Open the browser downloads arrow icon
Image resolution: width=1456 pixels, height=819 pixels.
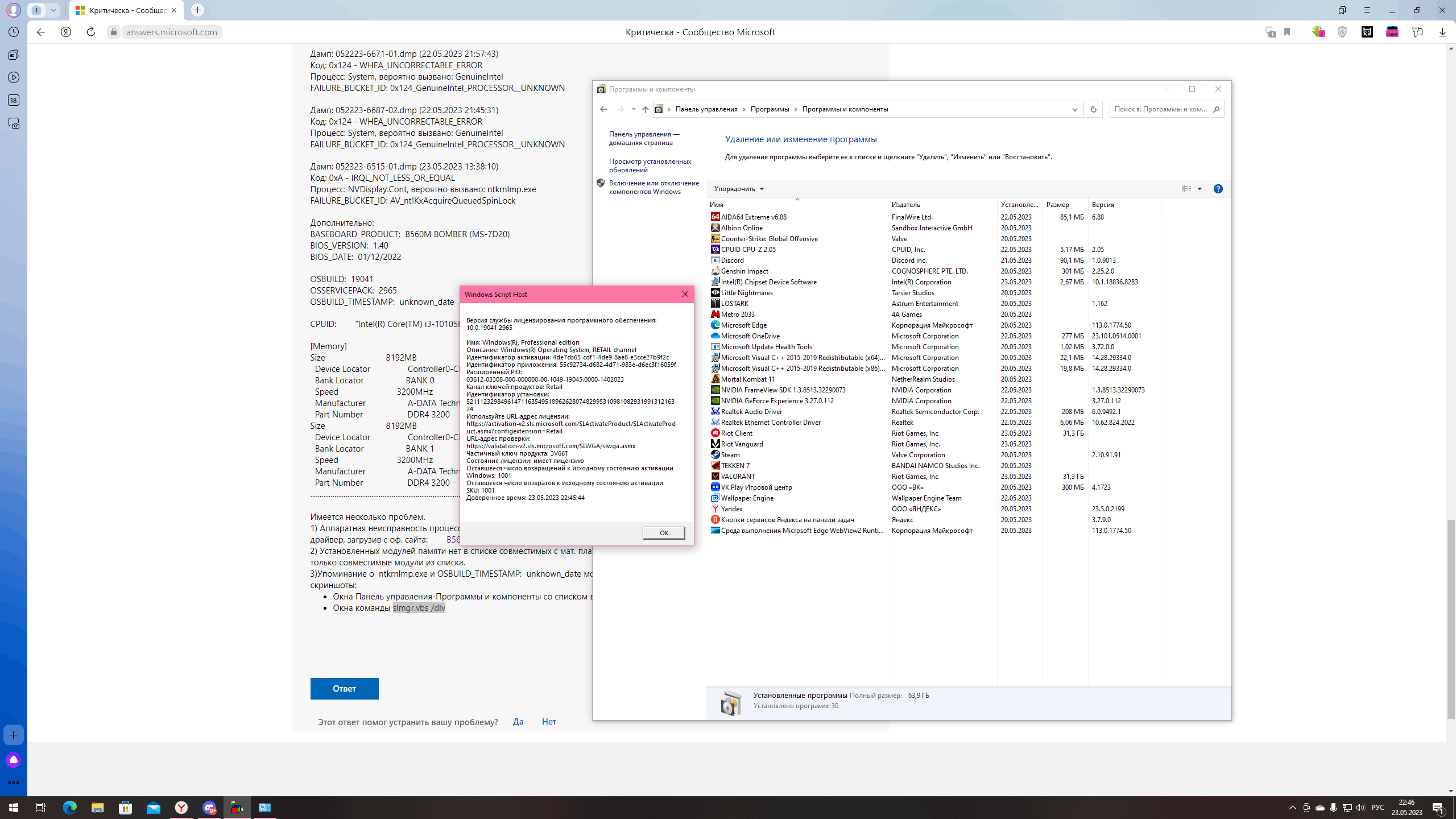coord(1442,32)
